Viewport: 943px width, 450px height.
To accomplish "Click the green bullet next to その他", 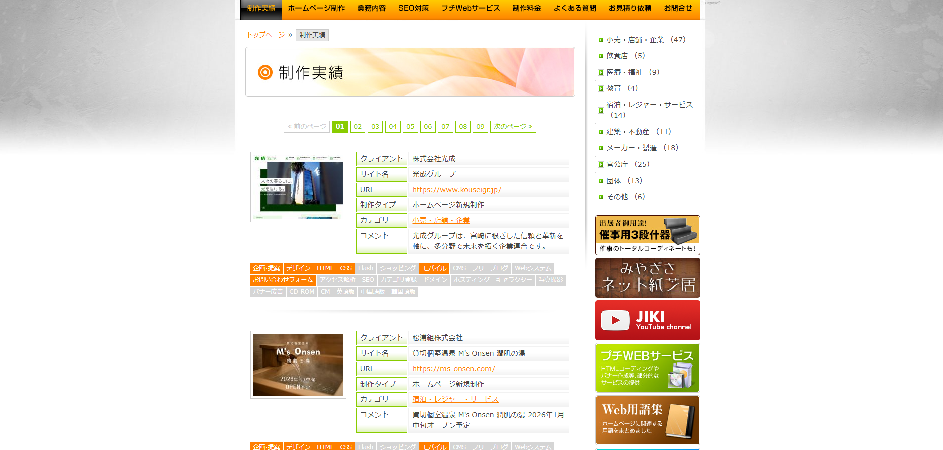I will coord(601,197).
